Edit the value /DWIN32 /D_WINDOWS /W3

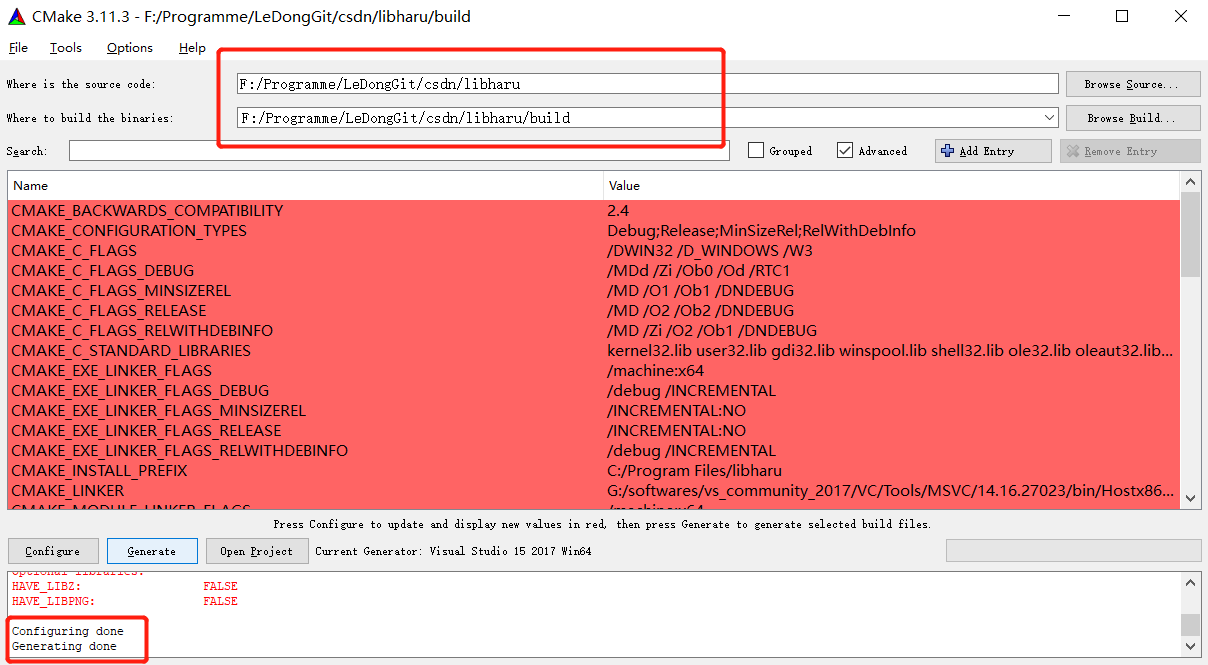(710, 251)
